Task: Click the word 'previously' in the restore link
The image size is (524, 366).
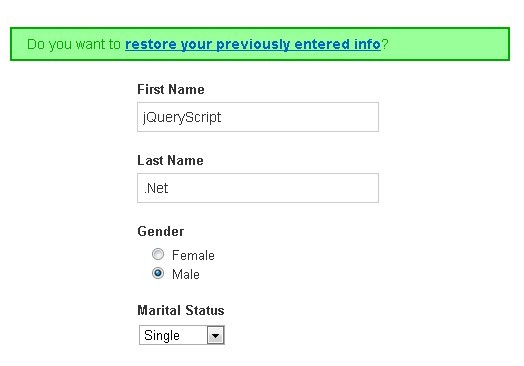Action: tap(253, 45)
